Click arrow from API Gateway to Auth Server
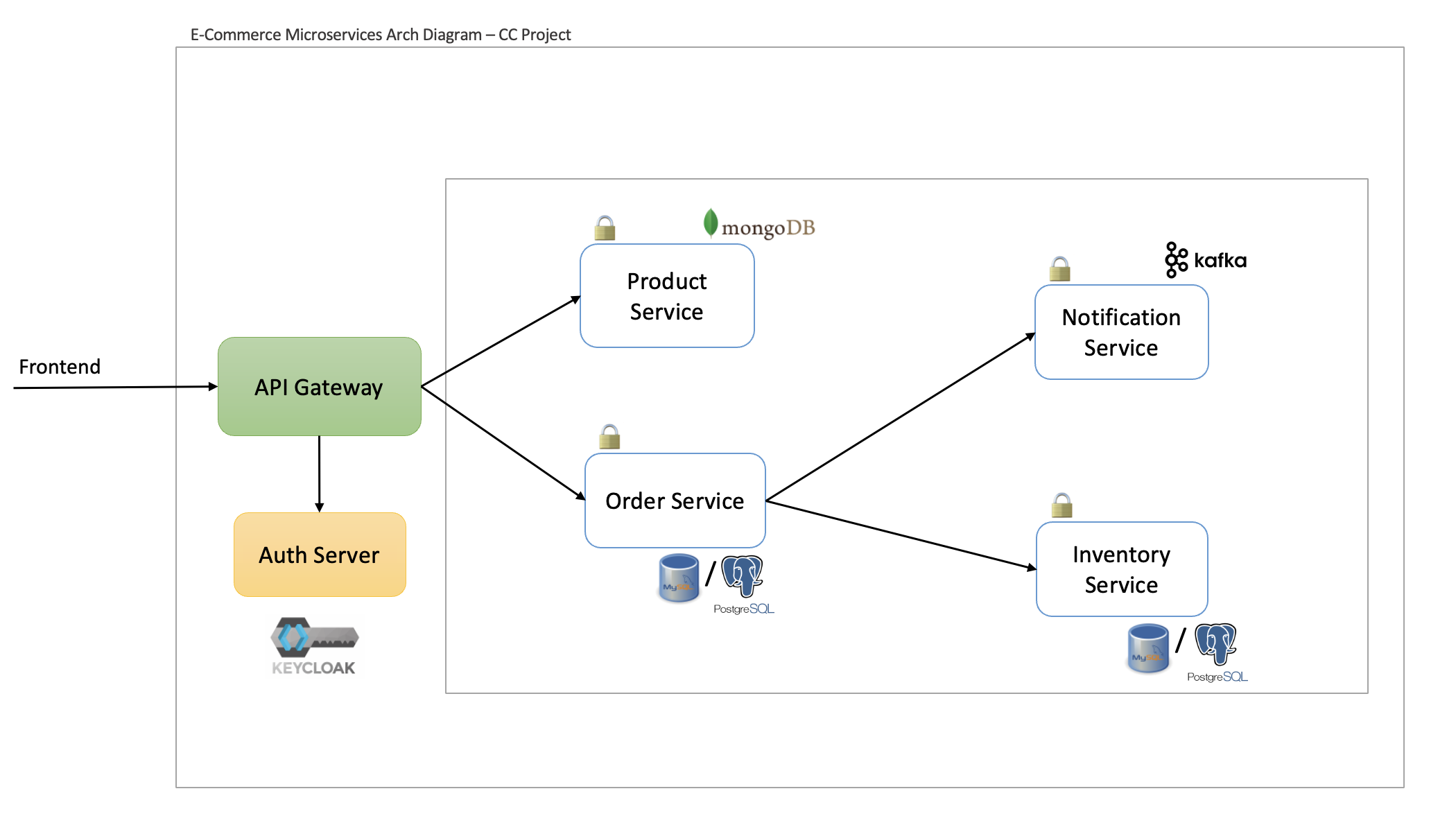This screenshot has height=825, width=1456. point(319,474)
